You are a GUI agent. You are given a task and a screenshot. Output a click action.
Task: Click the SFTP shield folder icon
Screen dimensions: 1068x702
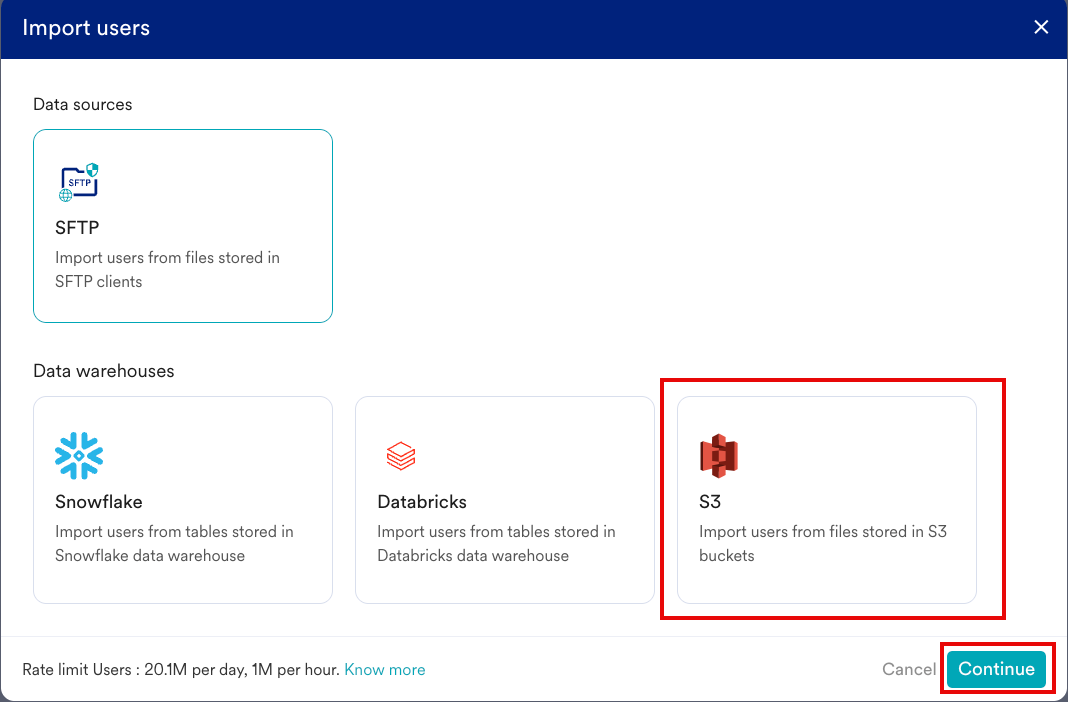(79, 182)
